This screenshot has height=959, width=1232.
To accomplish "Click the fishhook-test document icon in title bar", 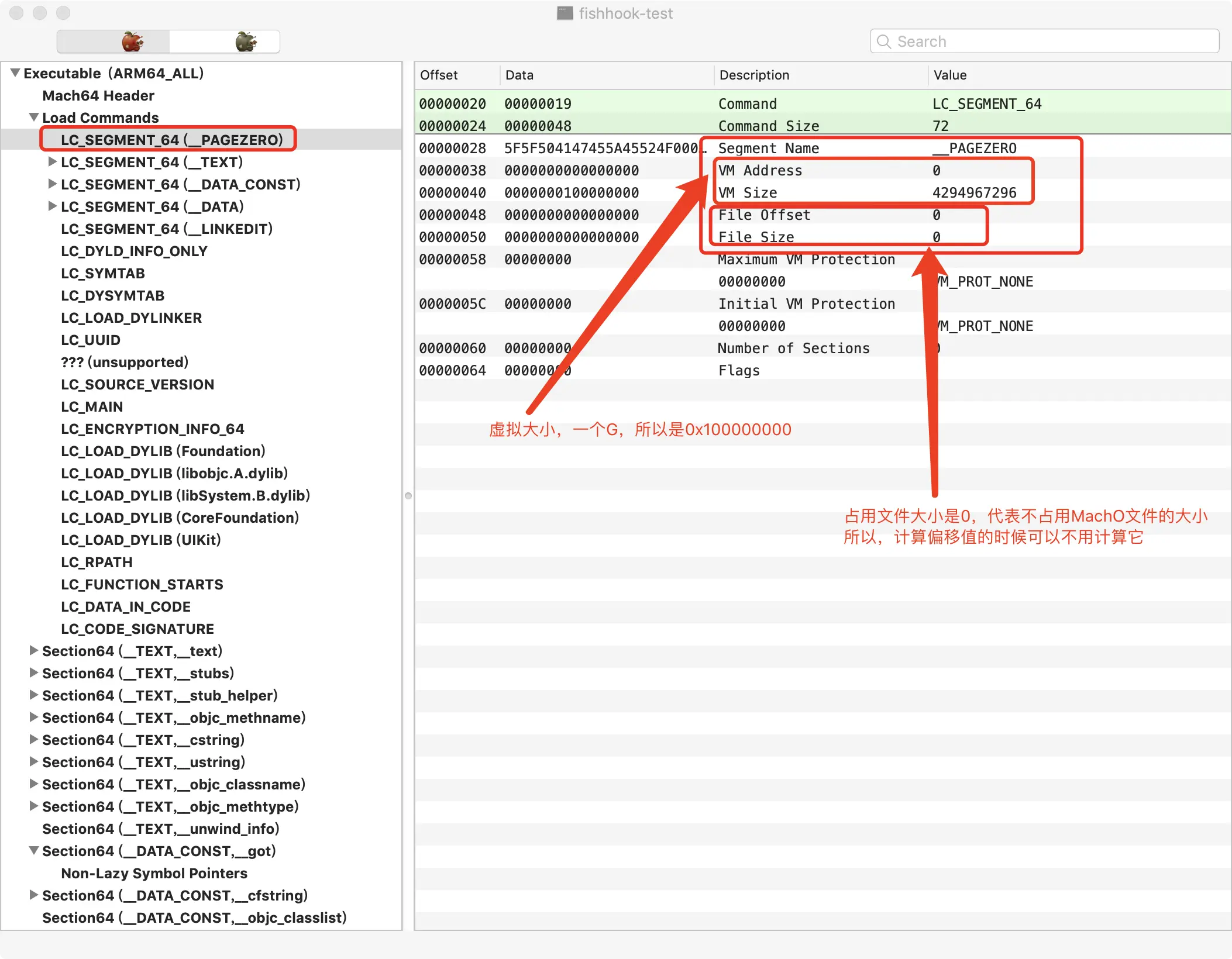I will 565,13.
